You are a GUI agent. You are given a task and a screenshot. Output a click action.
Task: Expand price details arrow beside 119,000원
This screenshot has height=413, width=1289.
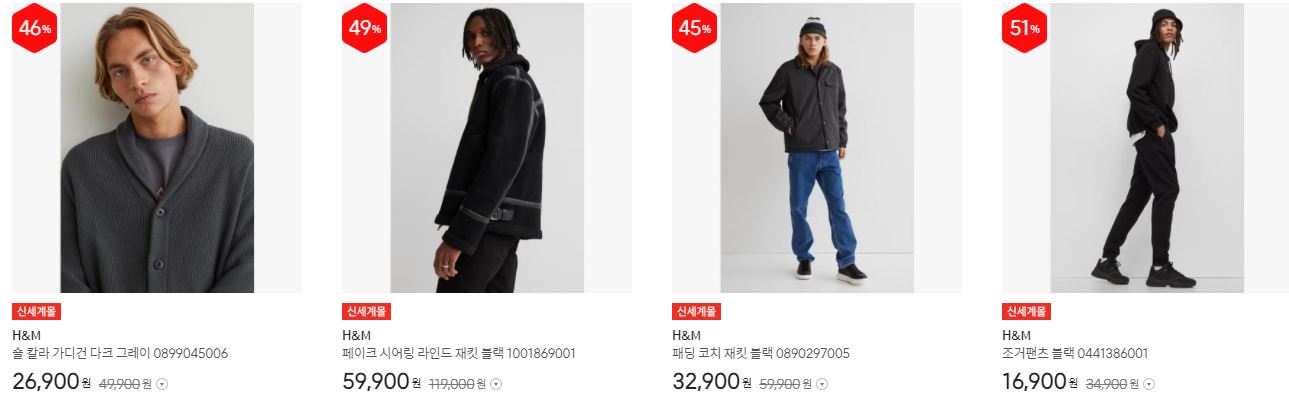(497, 384)
